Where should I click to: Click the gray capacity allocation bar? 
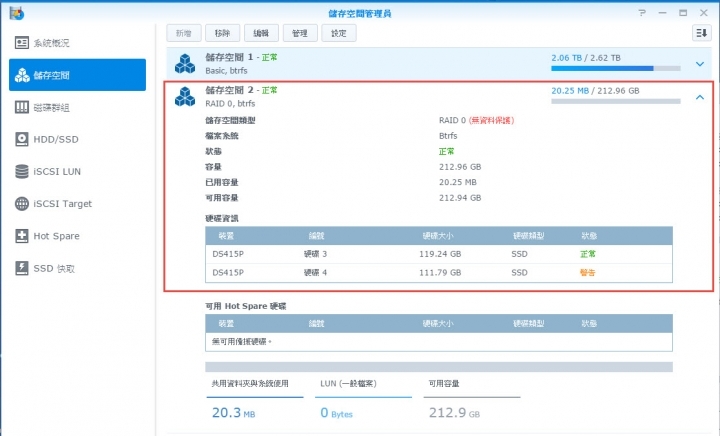pos(439,367)
